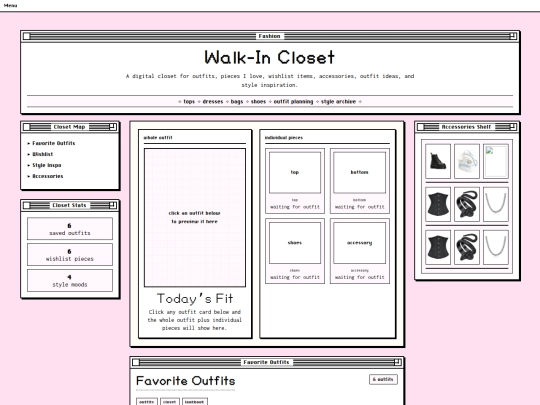The height and width of the screenshot is (405, 540).
Task: Click the 'Favorite Outfits' section heading
Action: (x=186, y=381)
